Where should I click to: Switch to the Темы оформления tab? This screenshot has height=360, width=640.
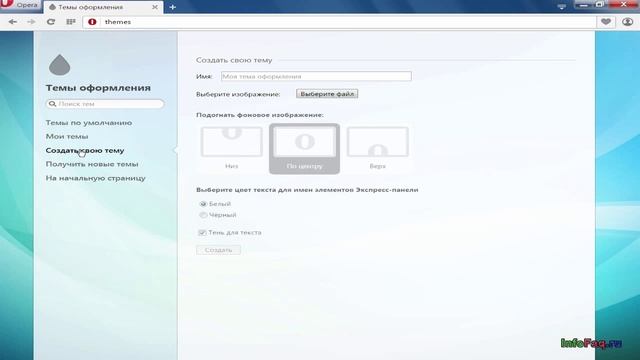pyautogui.click(x=103, y=7)
